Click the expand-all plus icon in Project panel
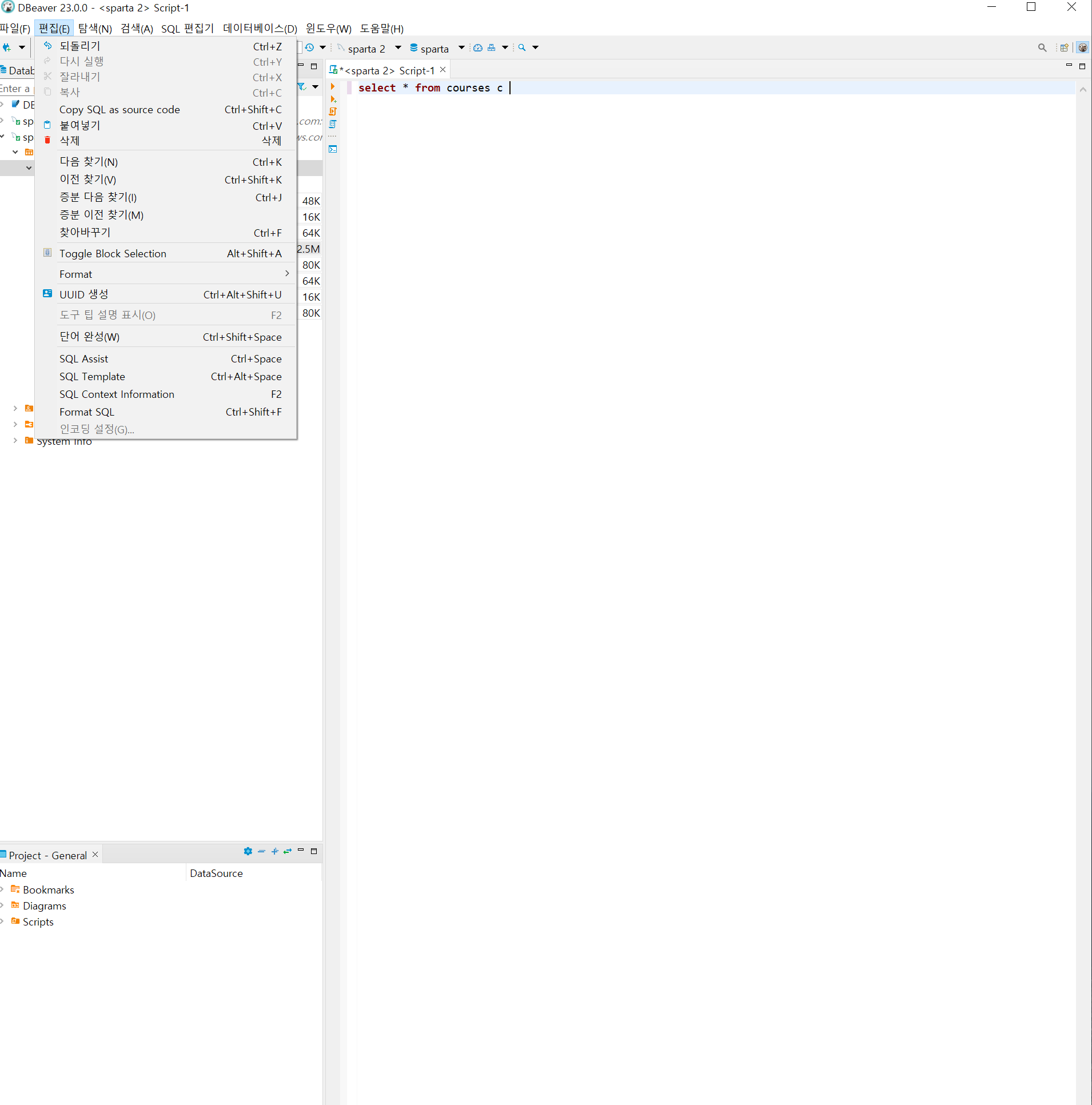Viewport: 1092px width, 1105px height. pos(274,851)
